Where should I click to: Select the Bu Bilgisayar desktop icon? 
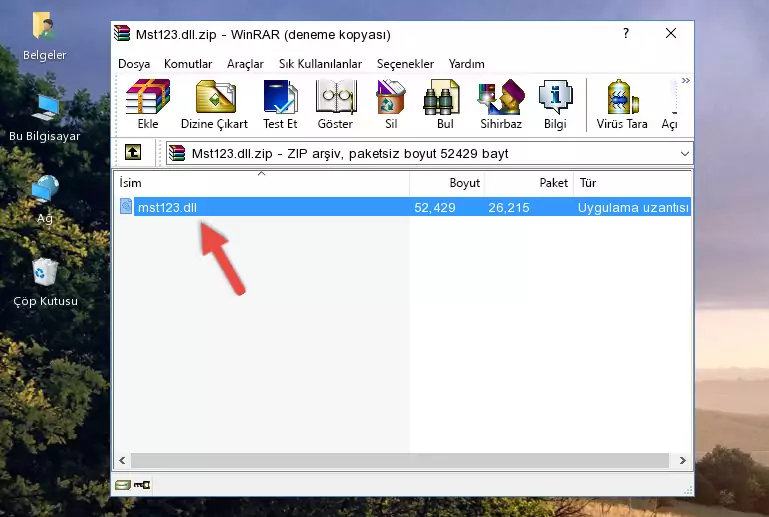(44, 118)
